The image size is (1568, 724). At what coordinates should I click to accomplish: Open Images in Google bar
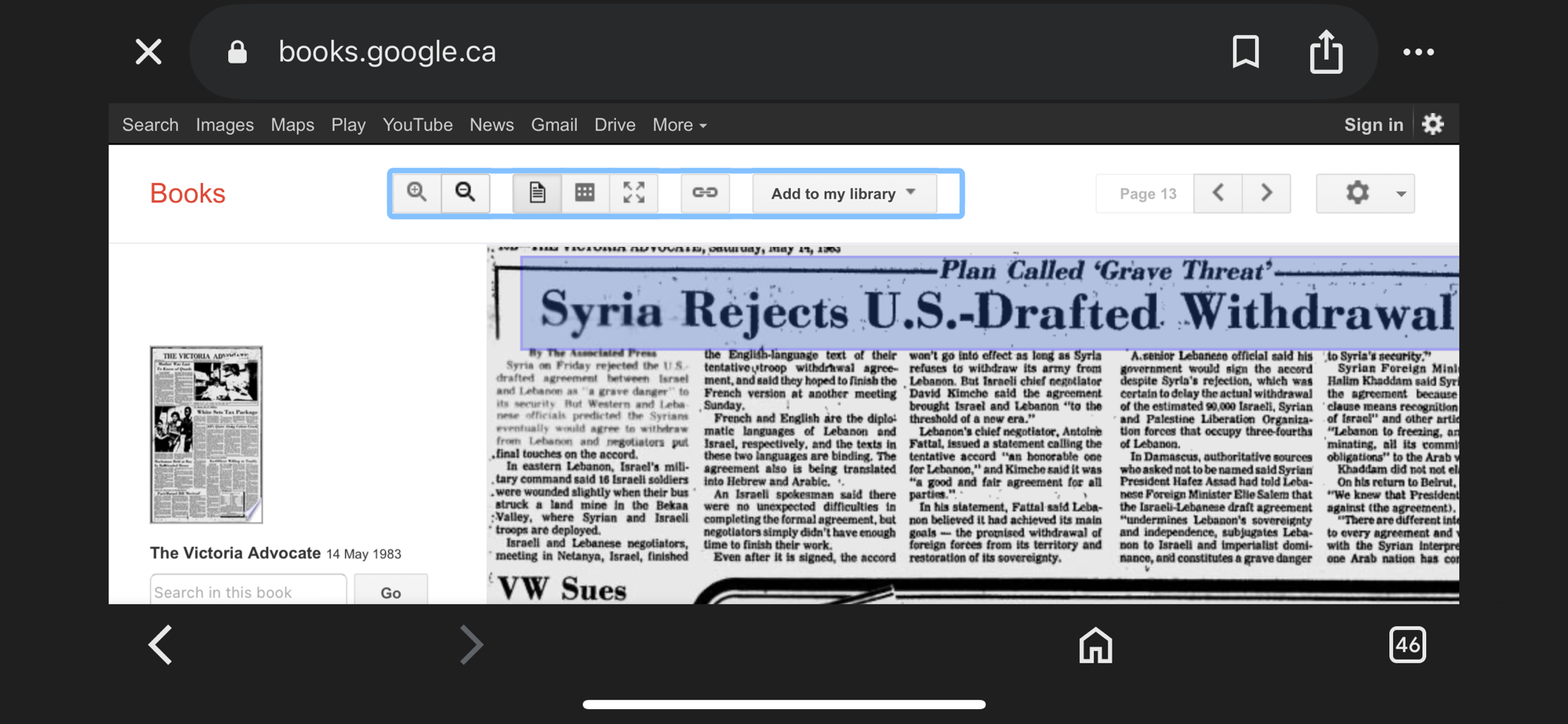[x=225, y=125]
